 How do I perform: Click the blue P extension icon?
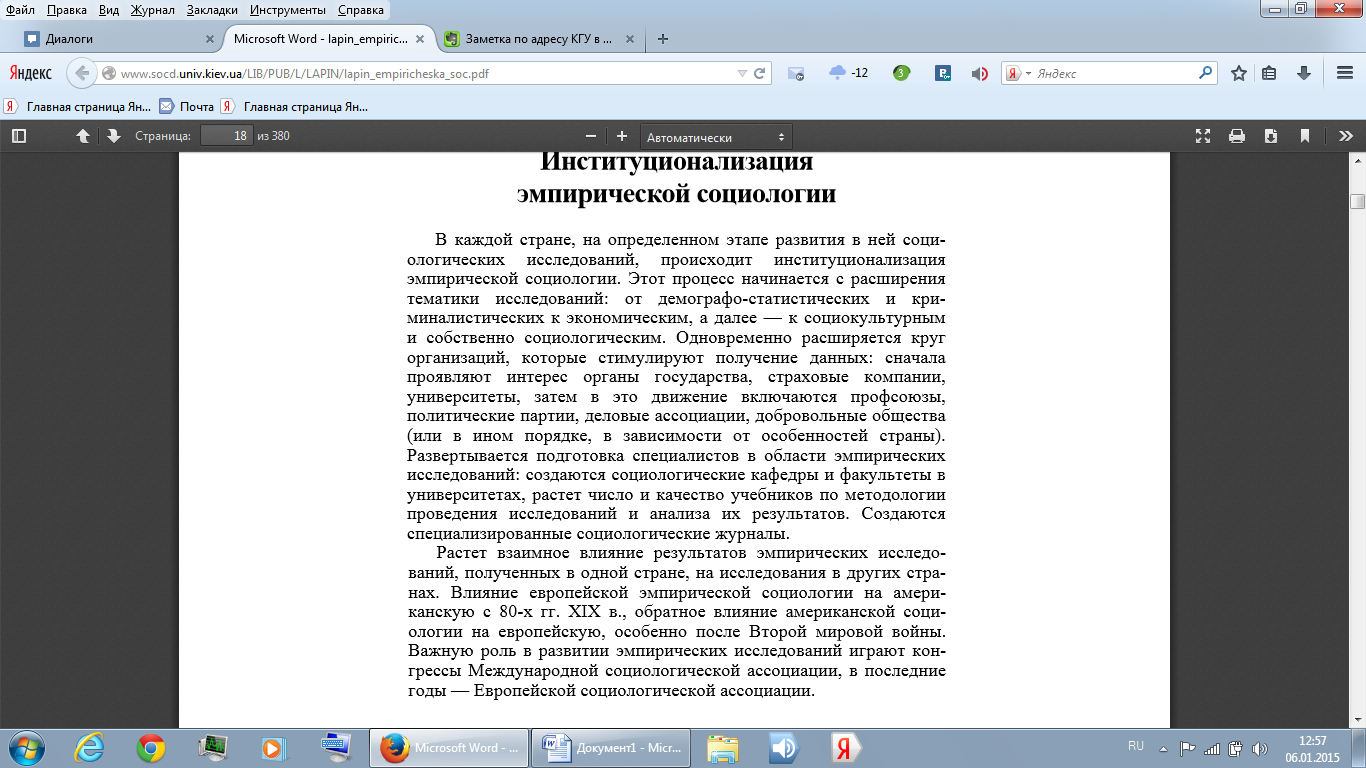point(942,73)
